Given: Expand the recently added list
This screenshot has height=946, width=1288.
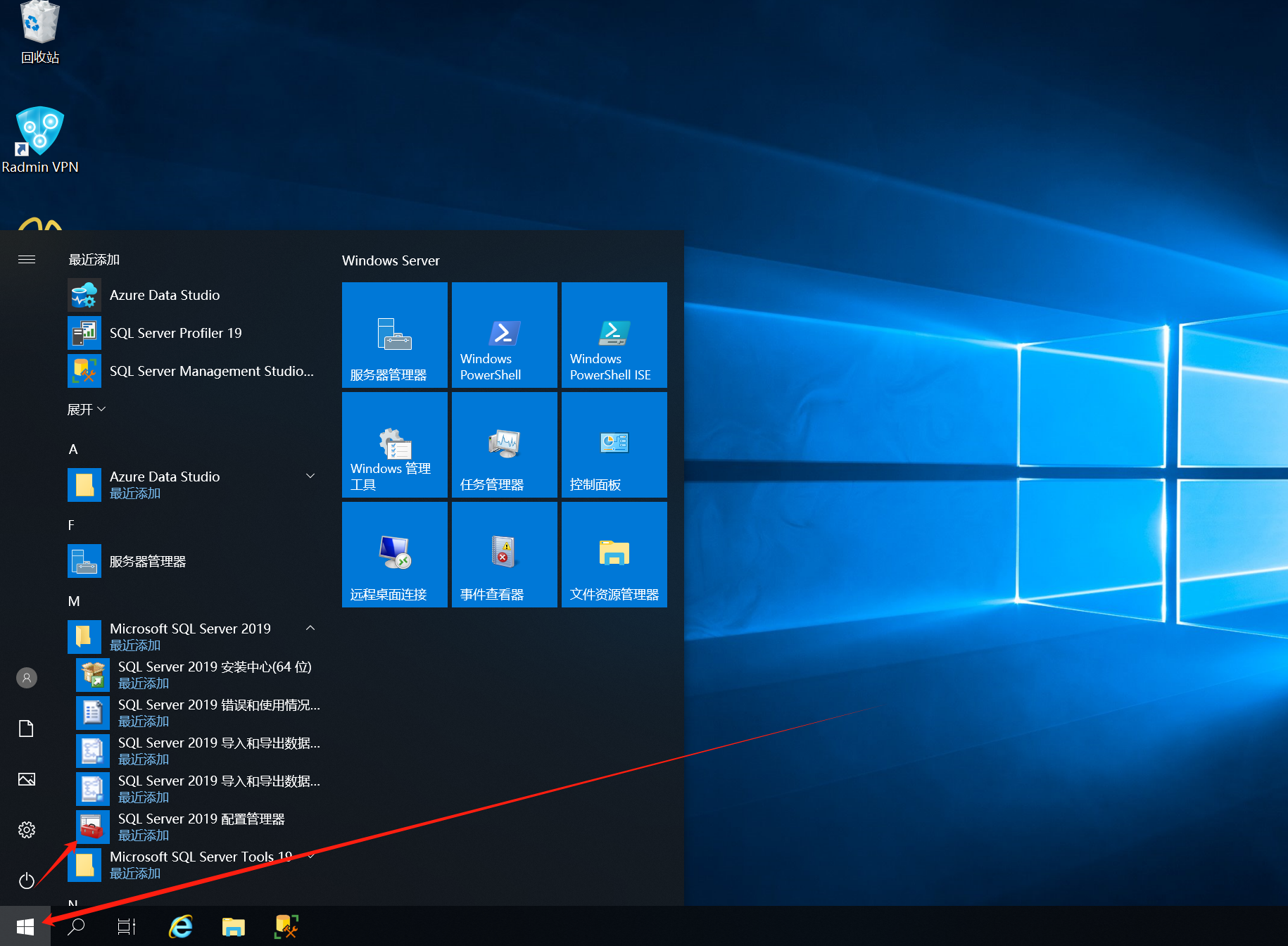Looking at the screenshot, I should coord(86,410).
